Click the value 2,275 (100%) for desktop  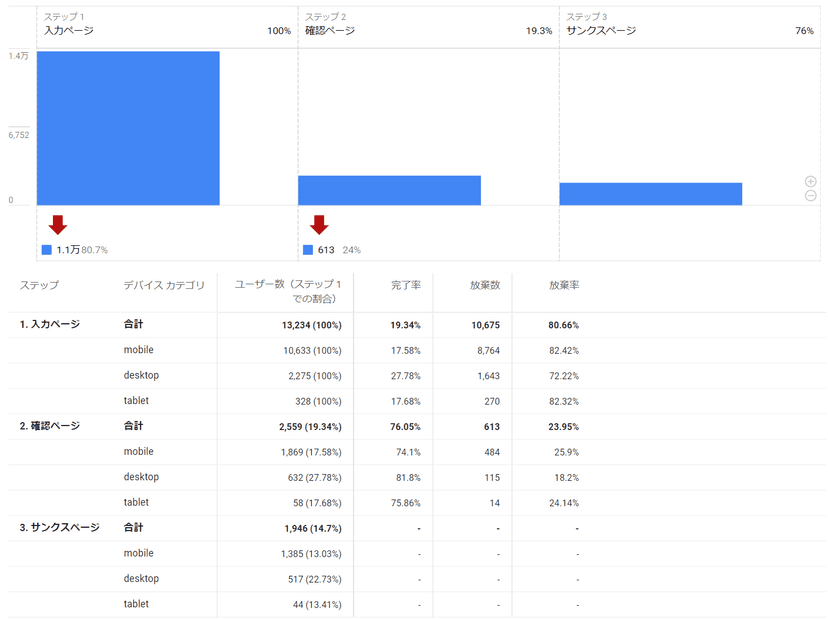(315, 376)
